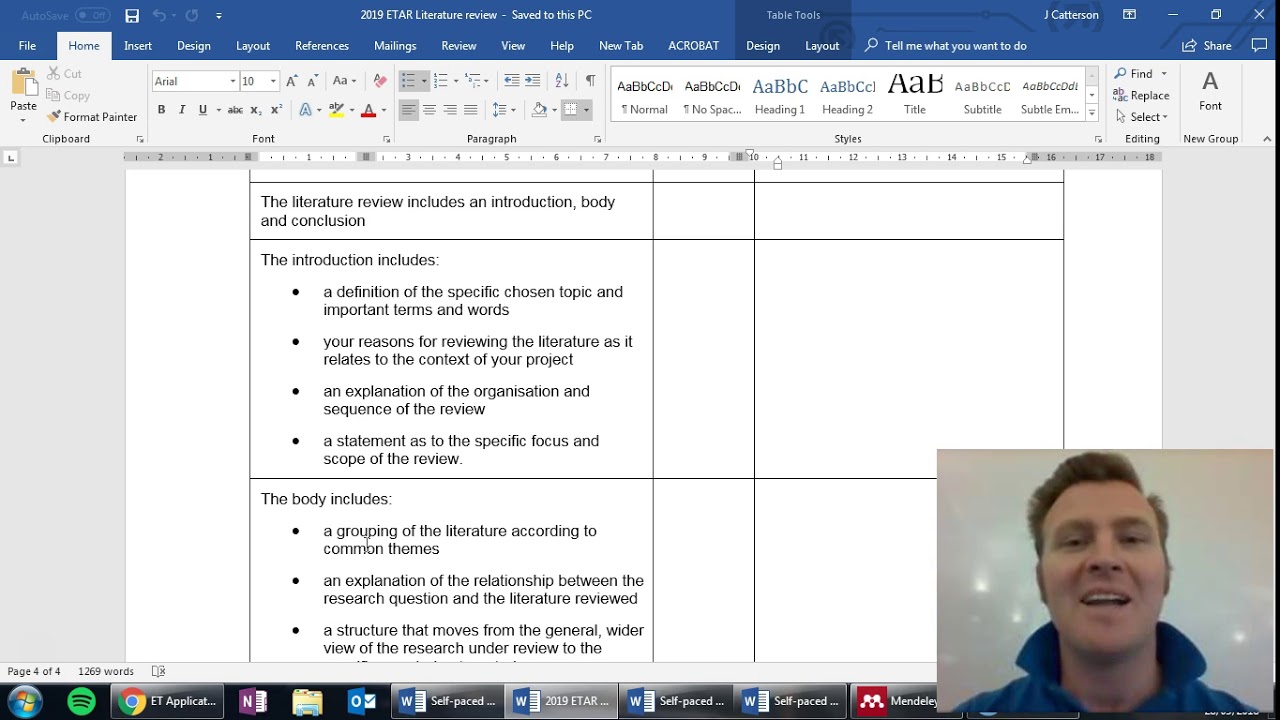Click the Shading paint bucket icon

pos(539,110)
